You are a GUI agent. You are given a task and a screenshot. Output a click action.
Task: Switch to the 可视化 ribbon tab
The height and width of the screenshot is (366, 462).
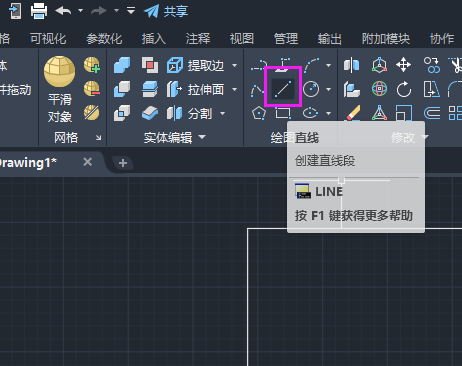(x=48, y=39)
